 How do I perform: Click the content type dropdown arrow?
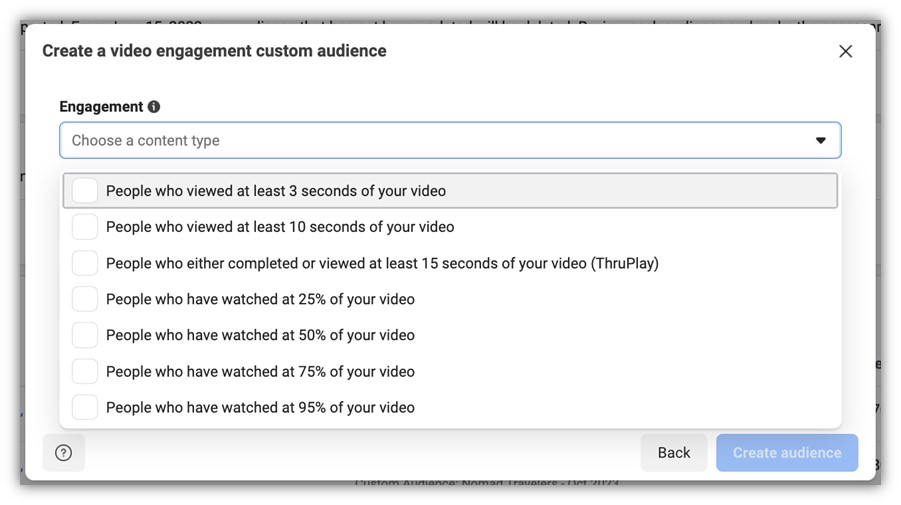point(820,141)
